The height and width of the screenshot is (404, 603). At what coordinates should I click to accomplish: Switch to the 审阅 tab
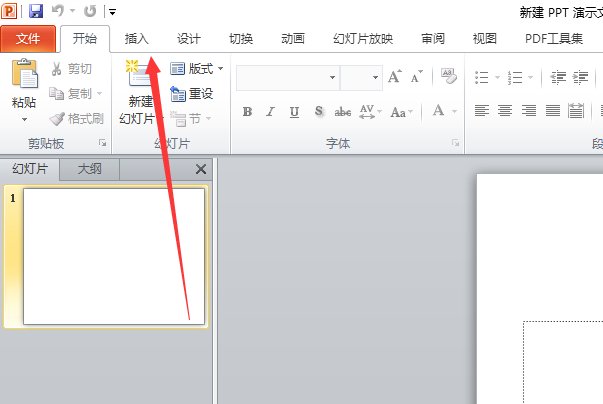(433, 38)
